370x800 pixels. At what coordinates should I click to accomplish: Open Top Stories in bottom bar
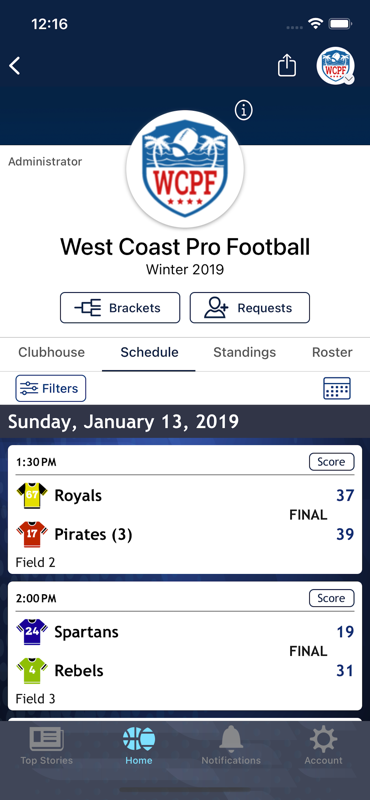pos(46,746)
